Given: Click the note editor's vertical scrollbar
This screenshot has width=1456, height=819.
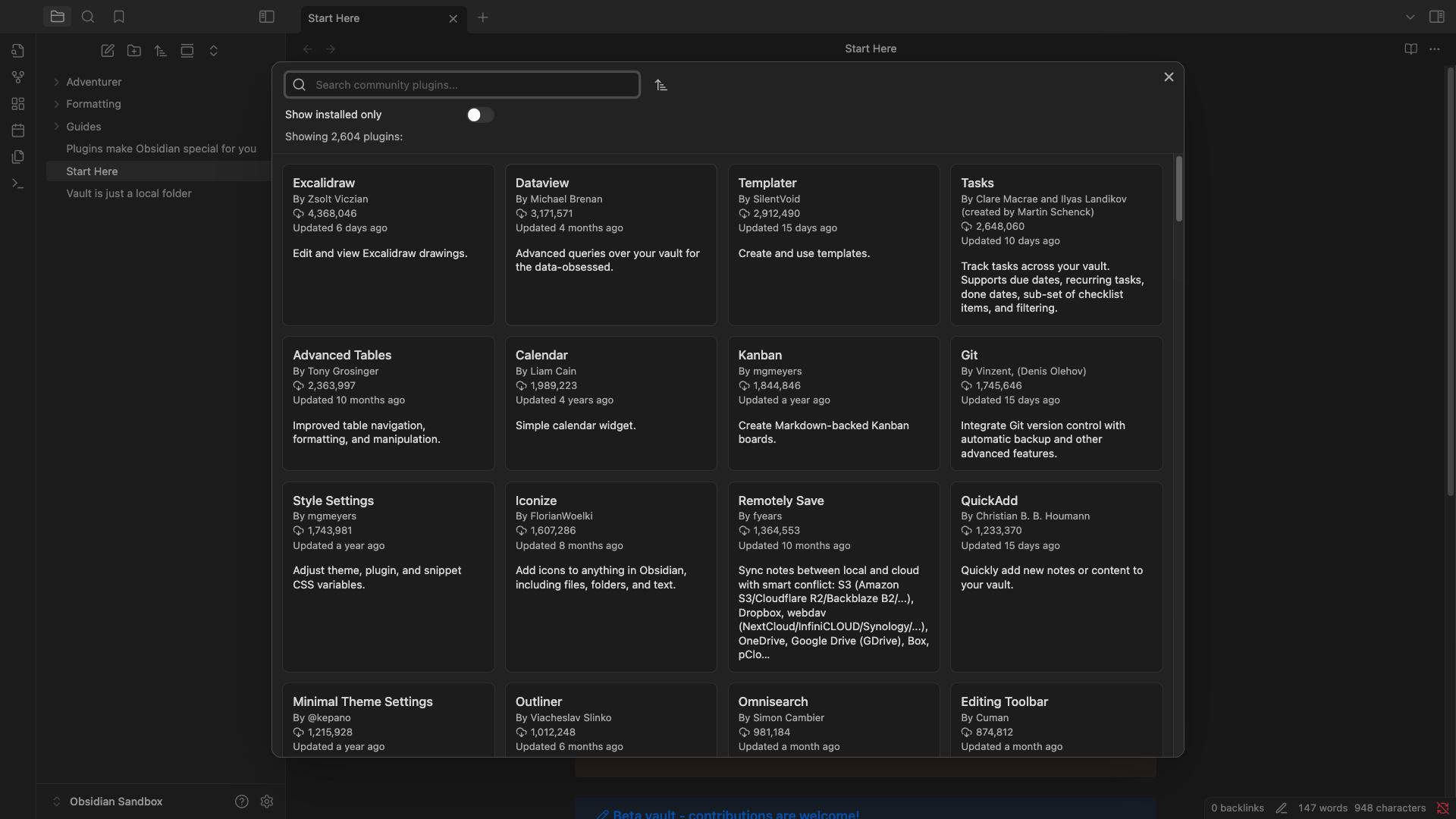Looking at the screenshot, I should click(1450, 282).
